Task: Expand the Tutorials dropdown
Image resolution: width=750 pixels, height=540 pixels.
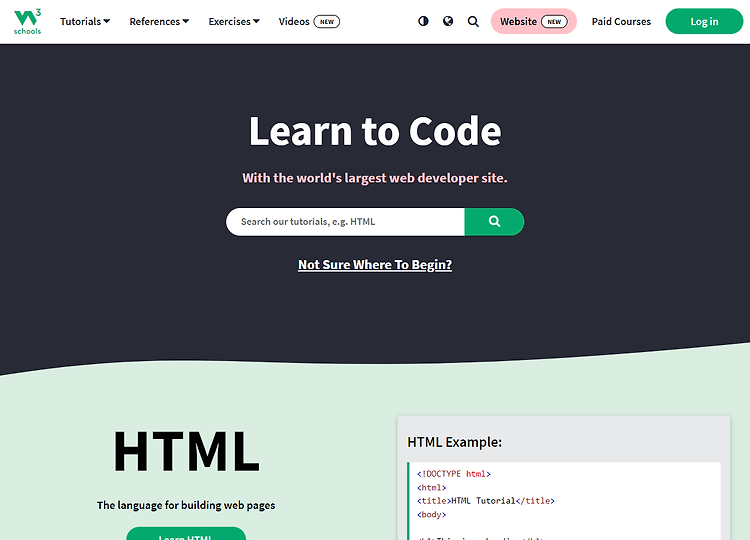Action: (x=85, y=22)
